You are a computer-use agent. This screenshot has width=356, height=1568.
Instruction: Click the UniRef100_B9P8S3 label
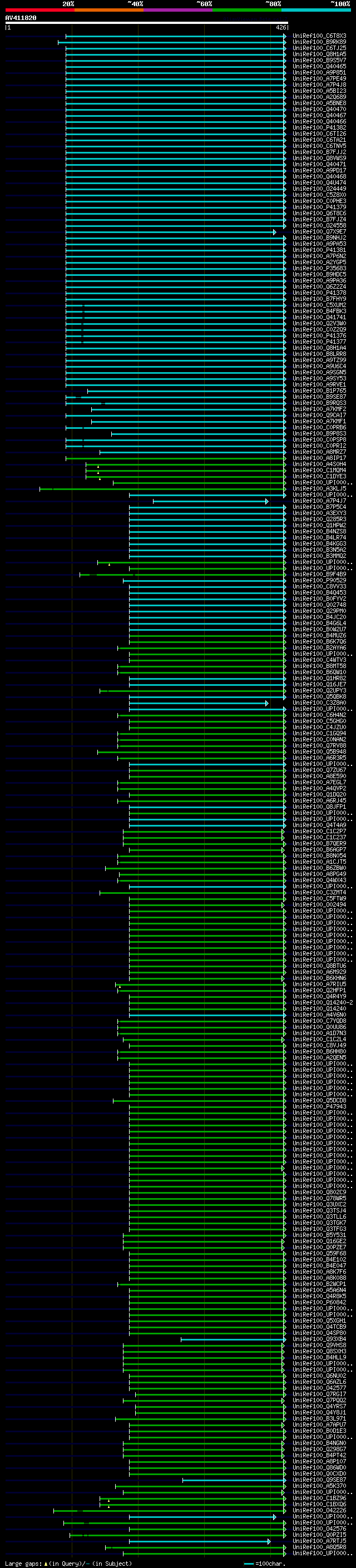coord(319,433)
